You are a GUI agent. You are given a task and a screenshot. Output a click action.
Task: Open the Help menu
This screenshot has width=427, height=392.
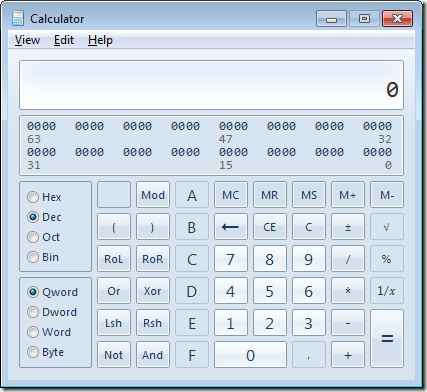(100, 40)
